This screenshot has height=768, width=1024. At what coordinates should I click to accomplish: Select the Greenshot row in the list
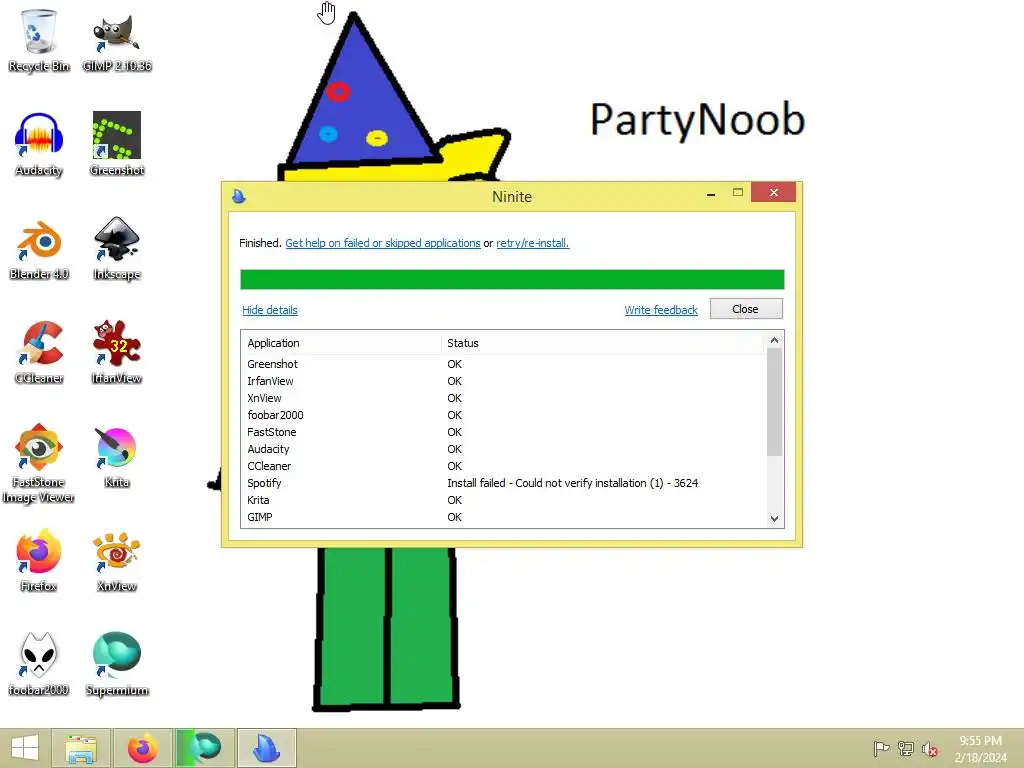(x=504, y=364)
